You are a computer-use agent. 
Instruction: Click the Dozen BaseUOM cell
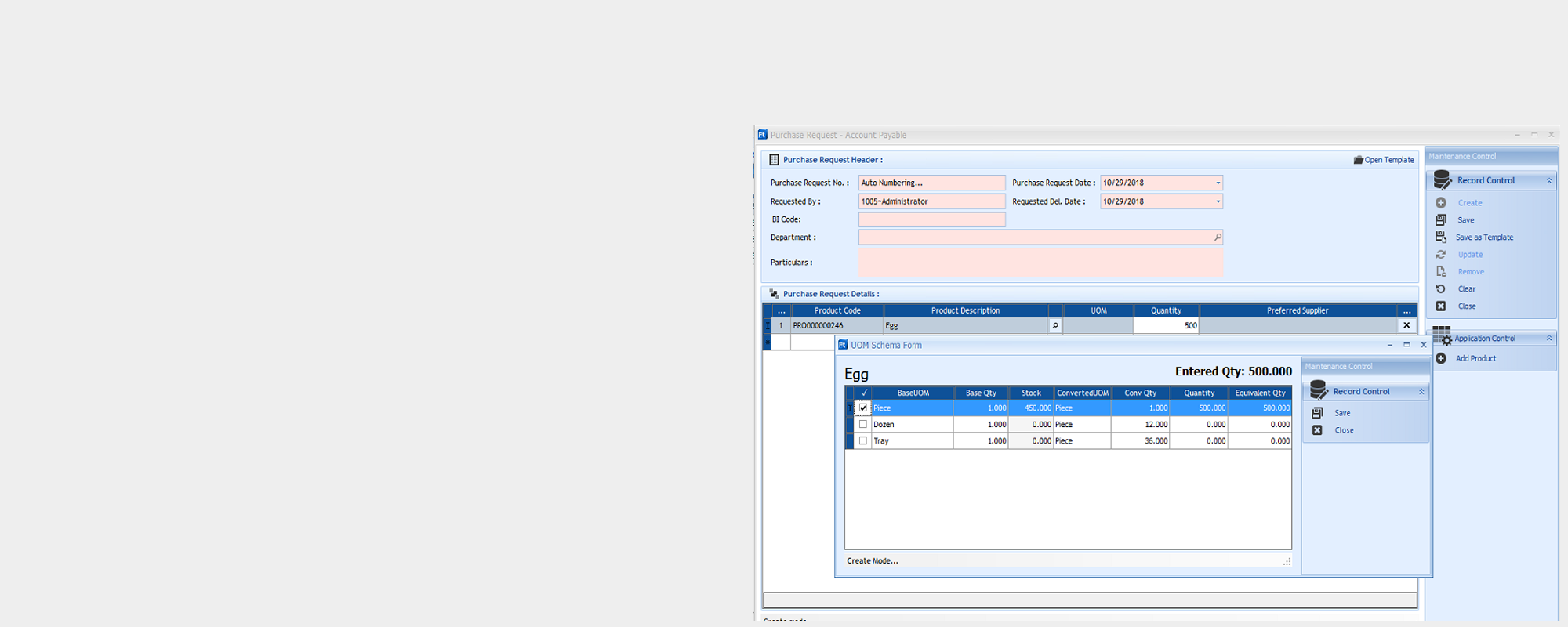(913, 425)
